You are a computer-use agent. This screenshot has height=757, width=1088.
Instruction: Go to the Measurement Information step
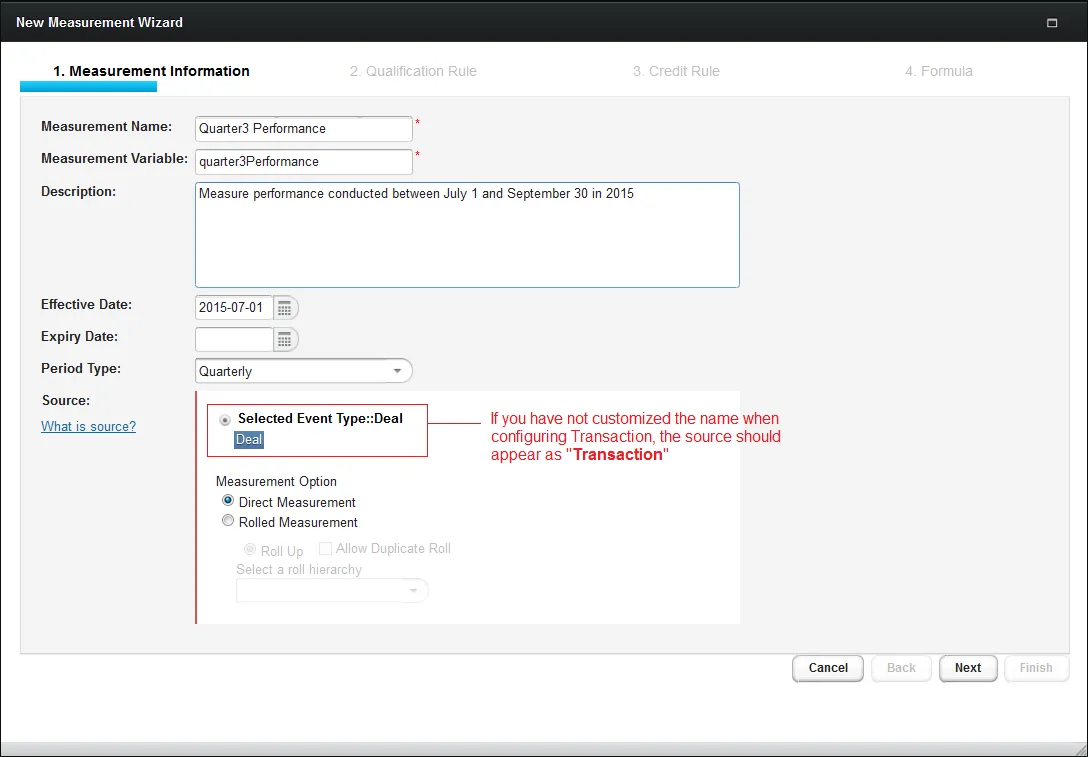click(x=151, y=71)
